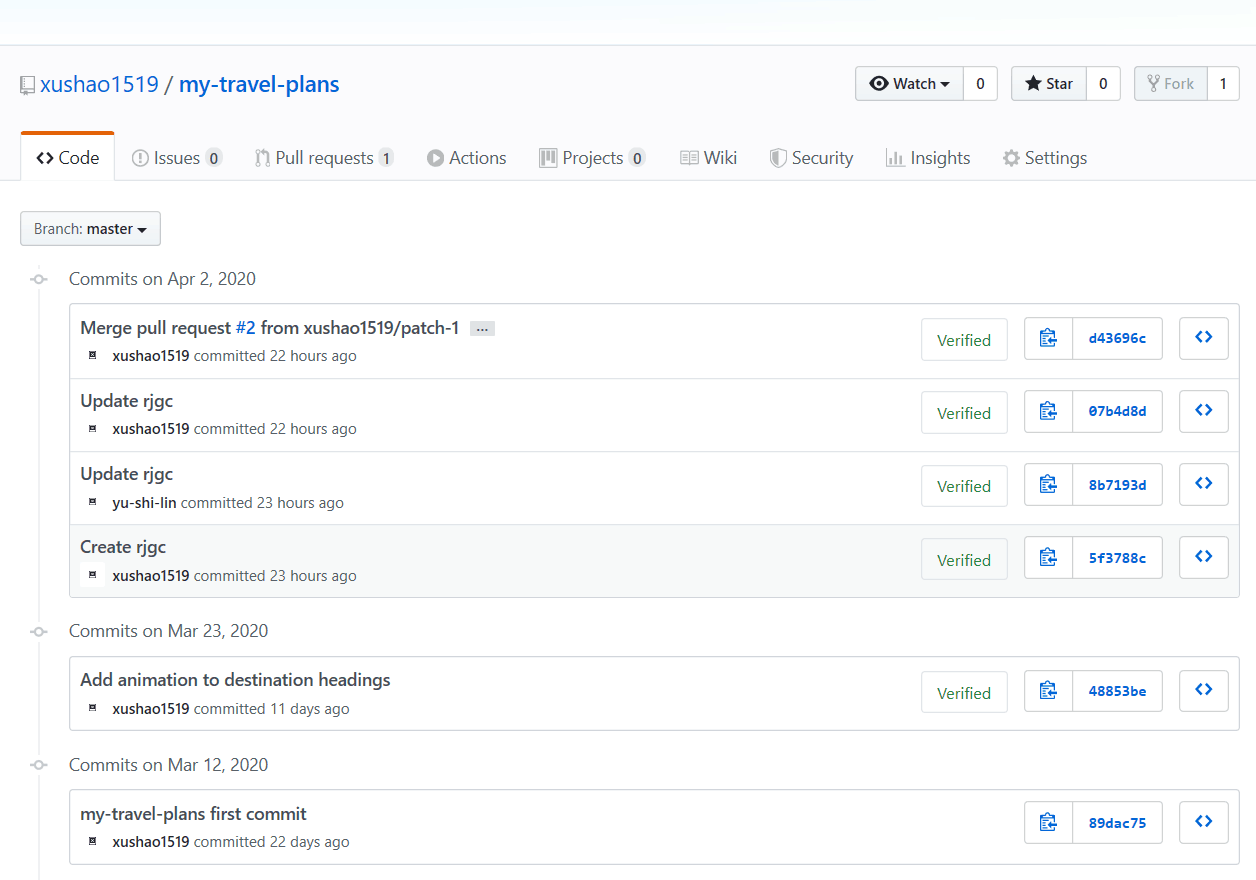
Task: Open pull request #2 link
Action: pos(246,328)
